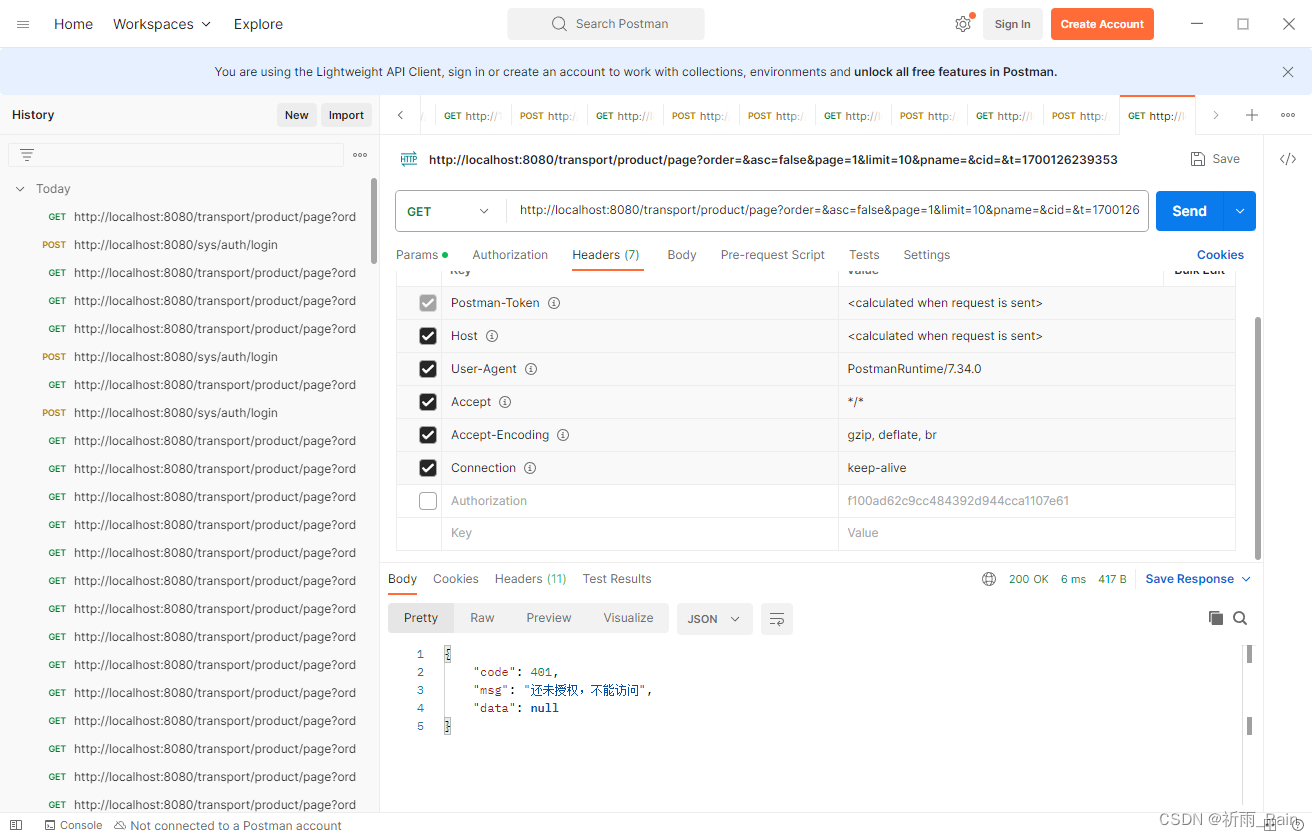Switch response view to Preview
Viewport: 1312px width, 837px height.
549,618
